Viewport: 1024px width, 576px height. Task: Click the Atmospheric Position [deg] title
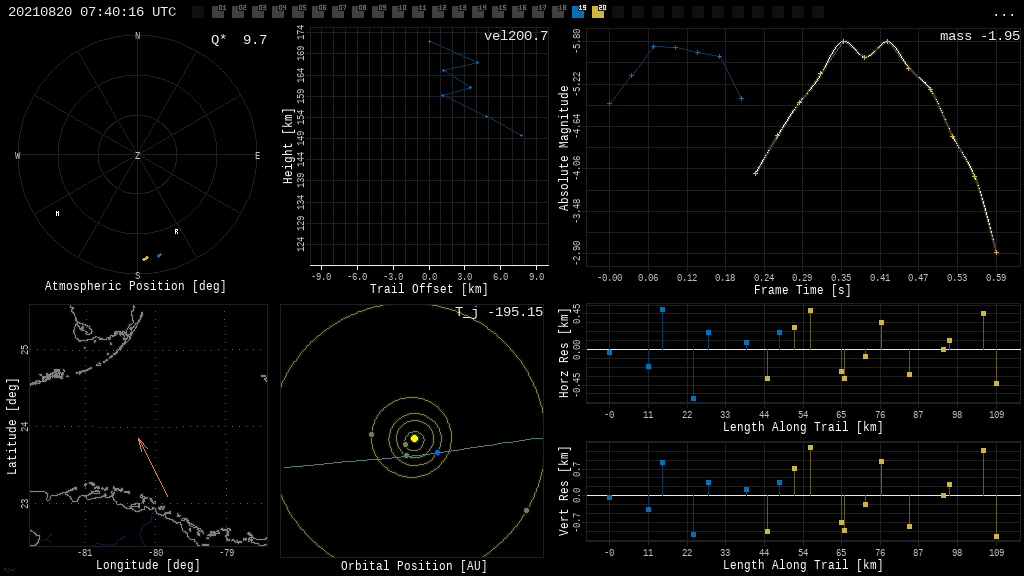click(135, 286)
